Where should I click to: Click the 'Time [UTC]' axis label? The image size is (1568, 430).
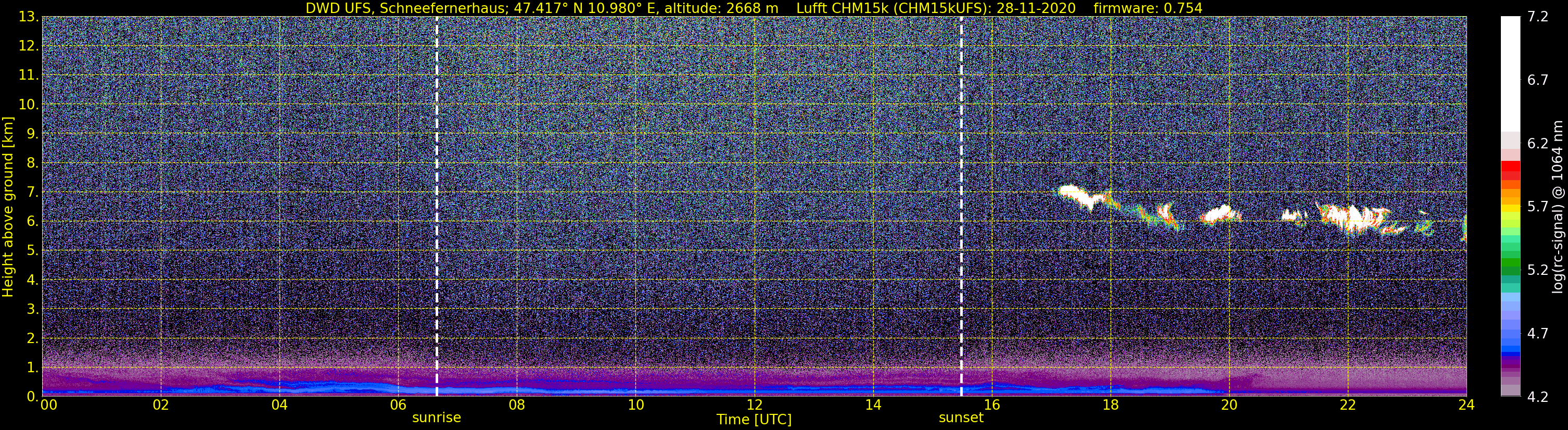pyautogui.click(x=754, y=420)
